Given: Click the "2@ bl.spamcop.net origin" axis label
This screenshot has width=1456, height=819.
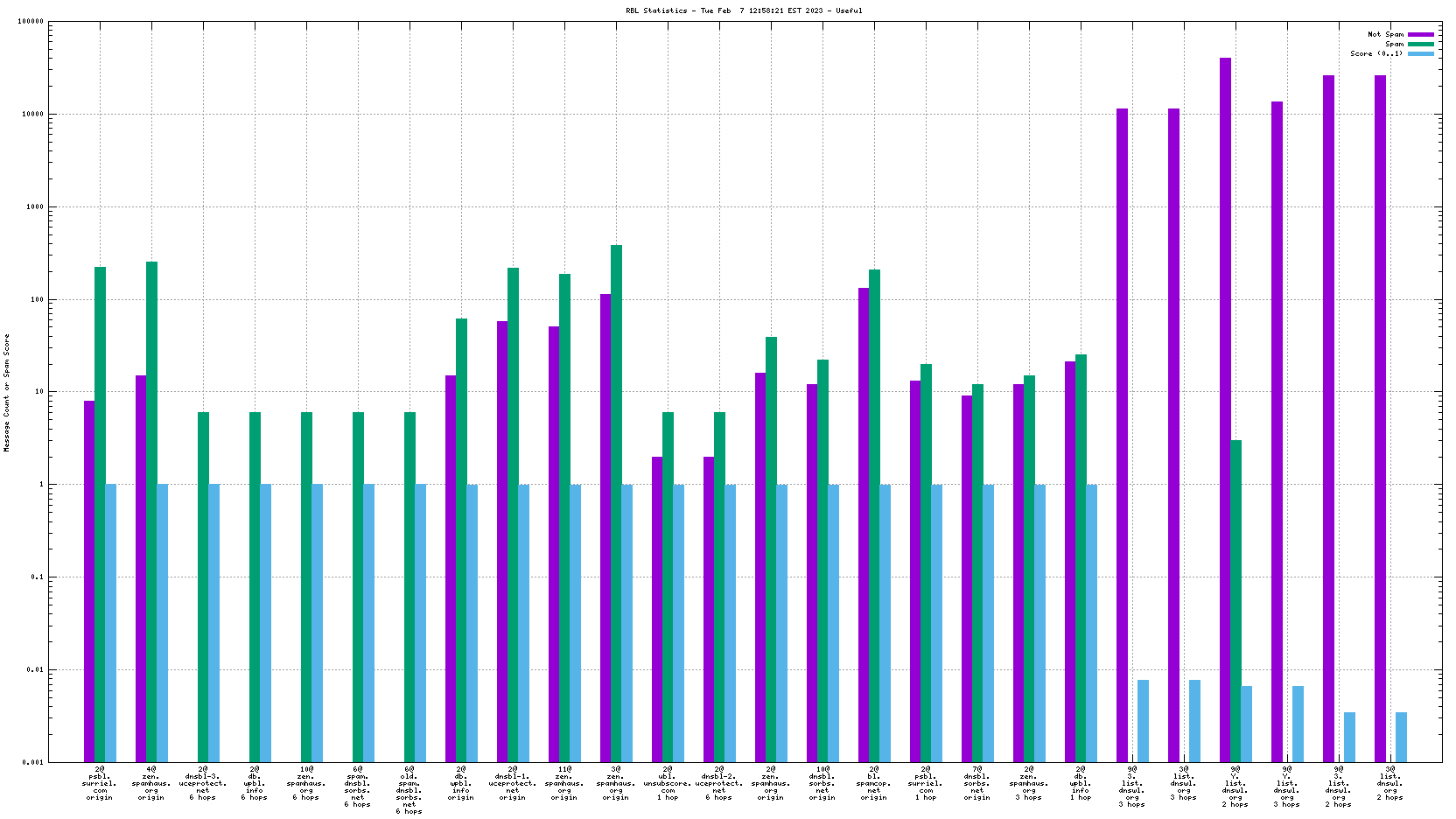Looking at the screenshot, I should pos(874,783).
